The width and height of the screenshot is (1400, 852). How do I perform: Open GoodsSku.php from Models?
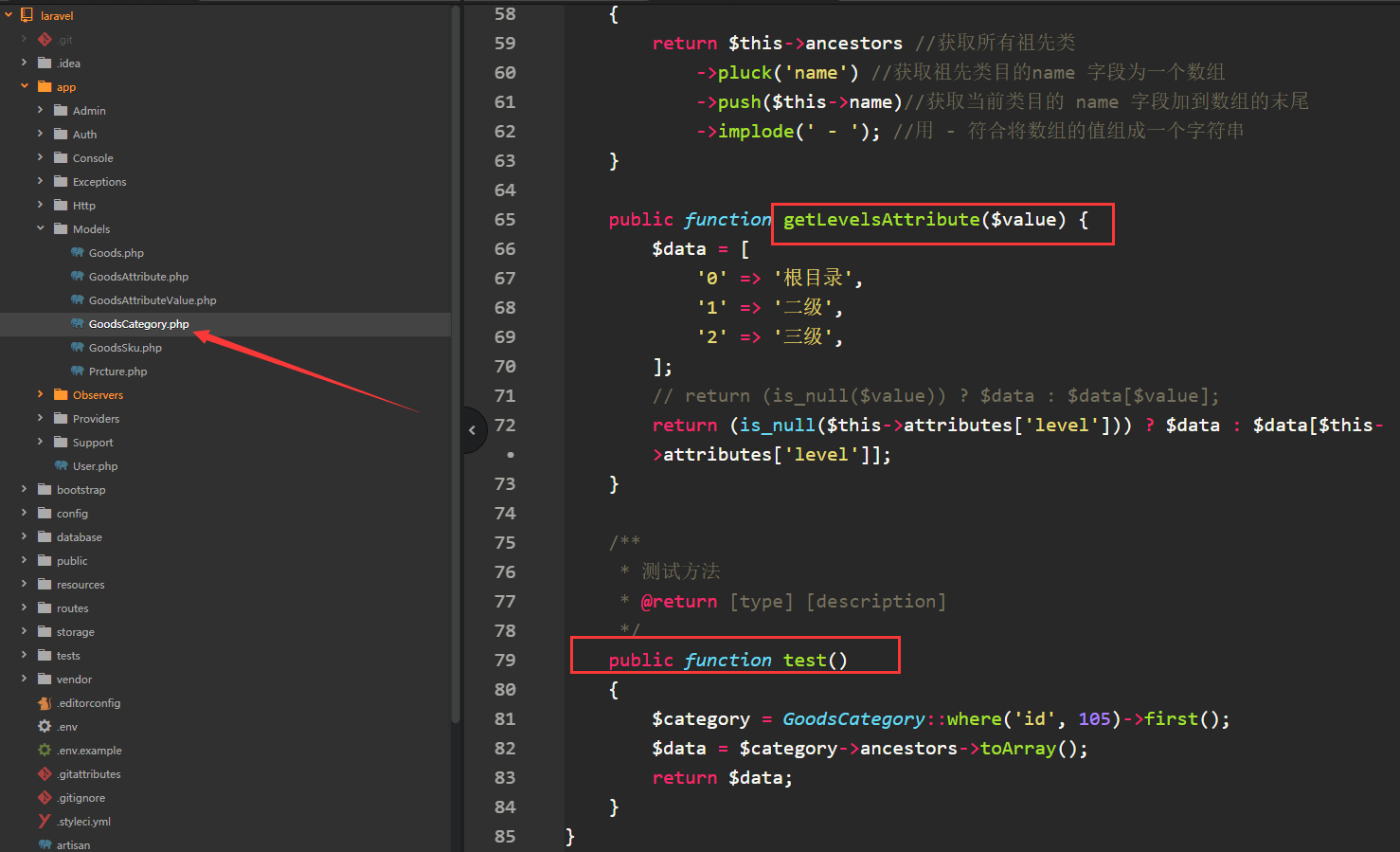coord(125,348)
